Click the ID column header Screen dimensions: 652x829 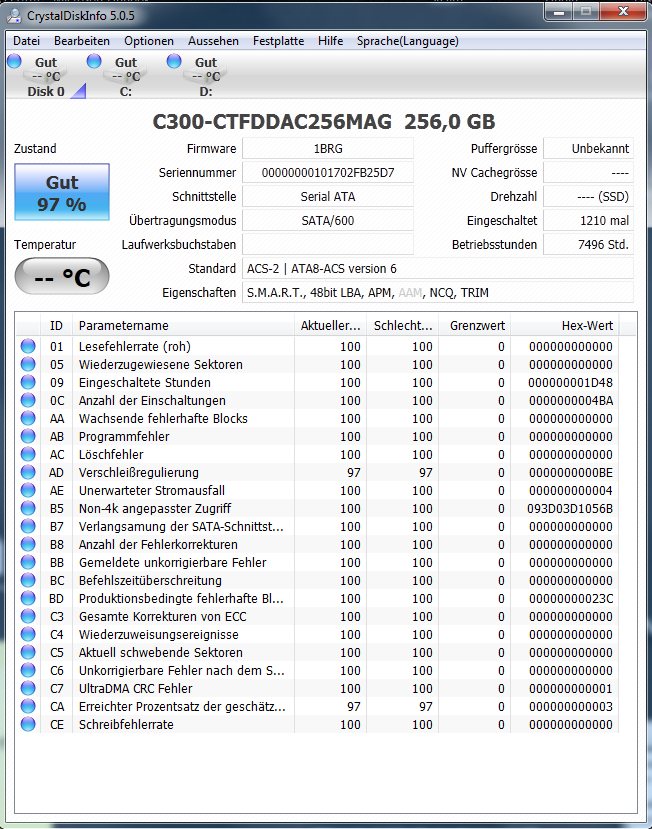(57, 325)
